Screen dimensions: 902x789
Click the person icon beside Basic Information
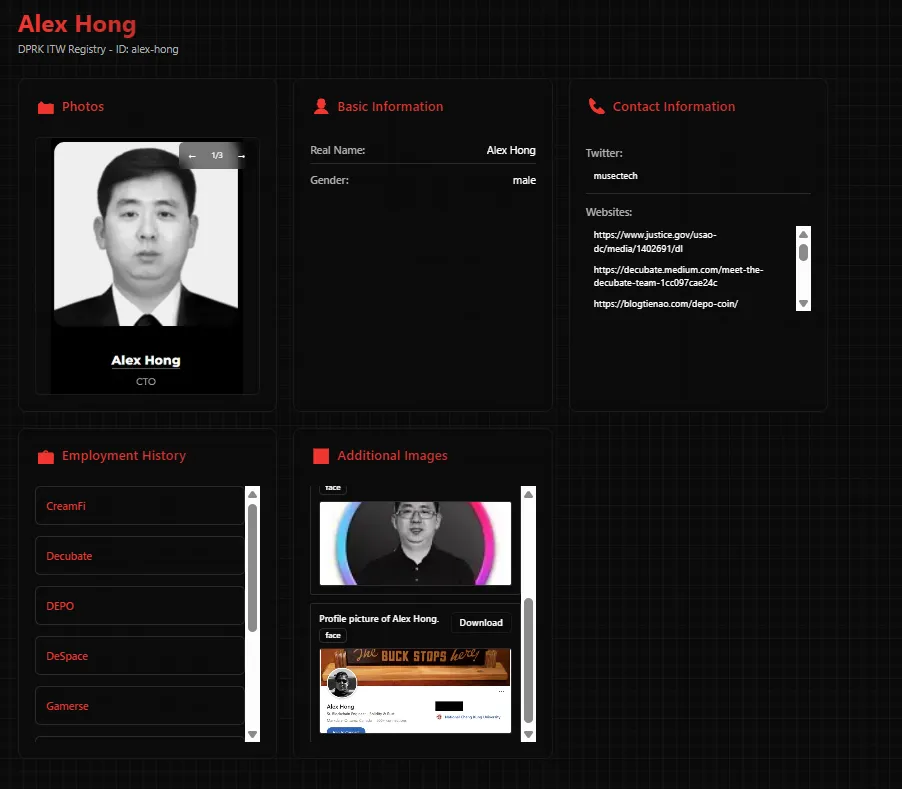(x=321, y=107)
